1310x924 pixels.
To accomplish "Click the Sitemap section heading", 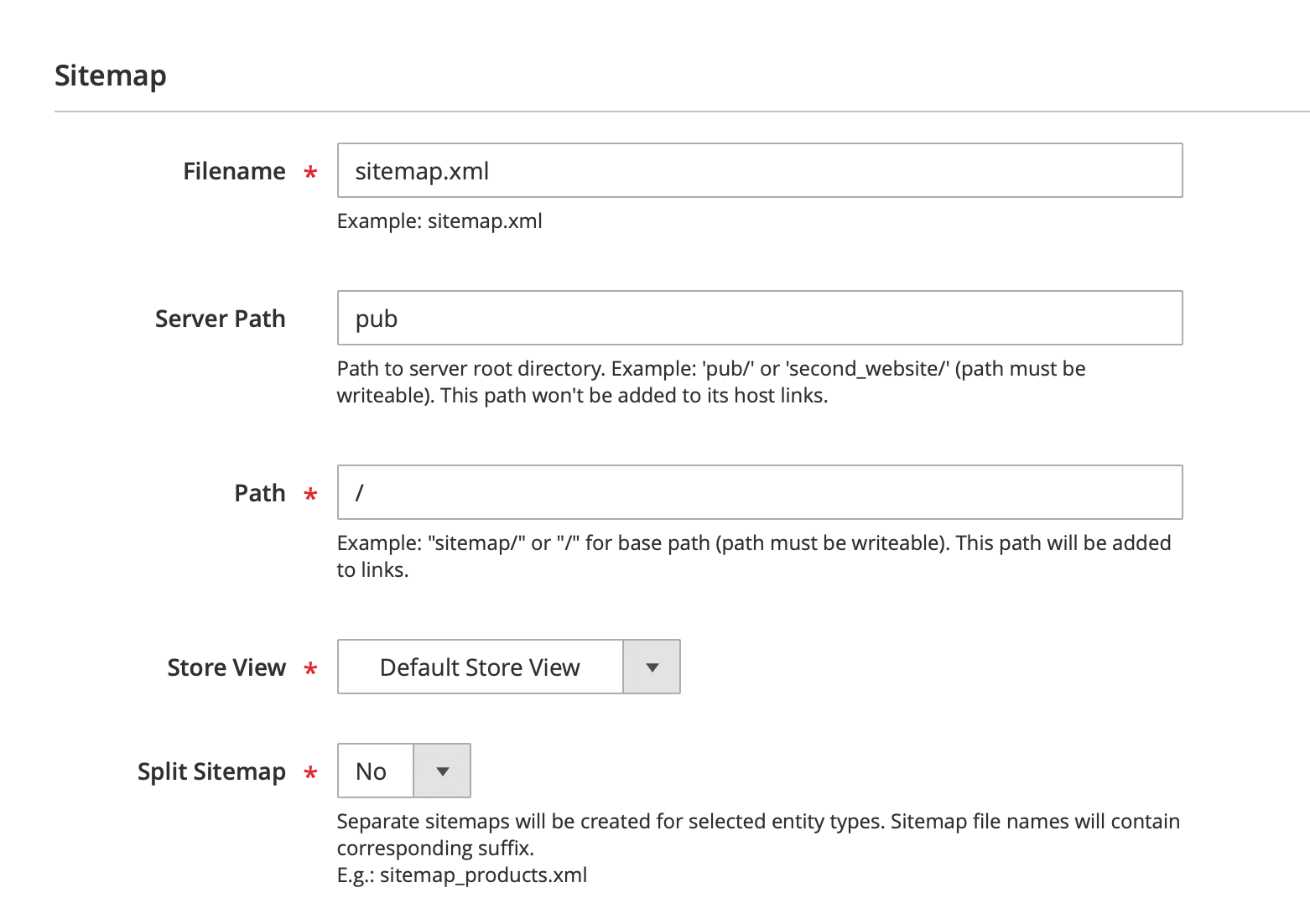I will 111,75.
